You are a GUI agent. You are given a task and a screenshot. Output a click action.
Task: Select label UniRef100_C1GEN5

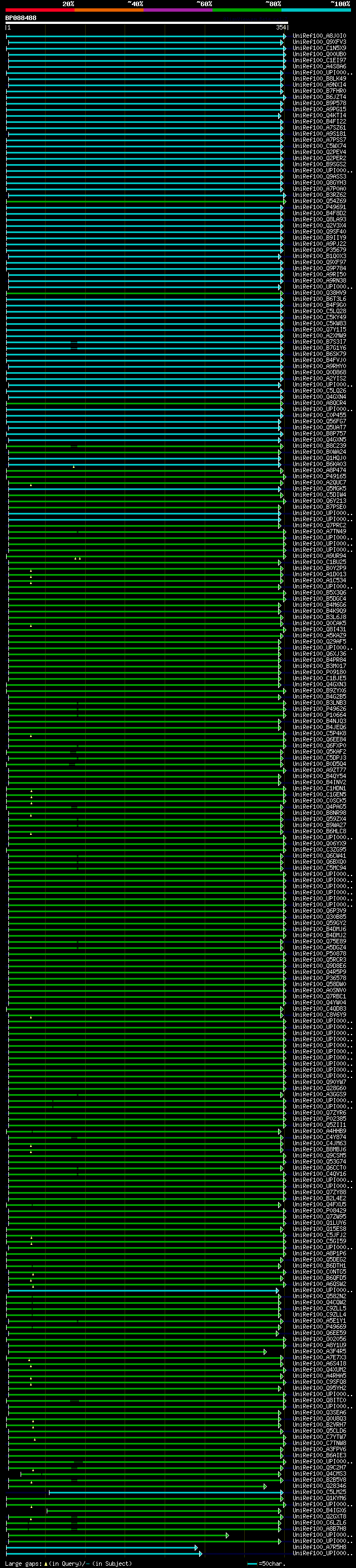[x=319, y=794]
